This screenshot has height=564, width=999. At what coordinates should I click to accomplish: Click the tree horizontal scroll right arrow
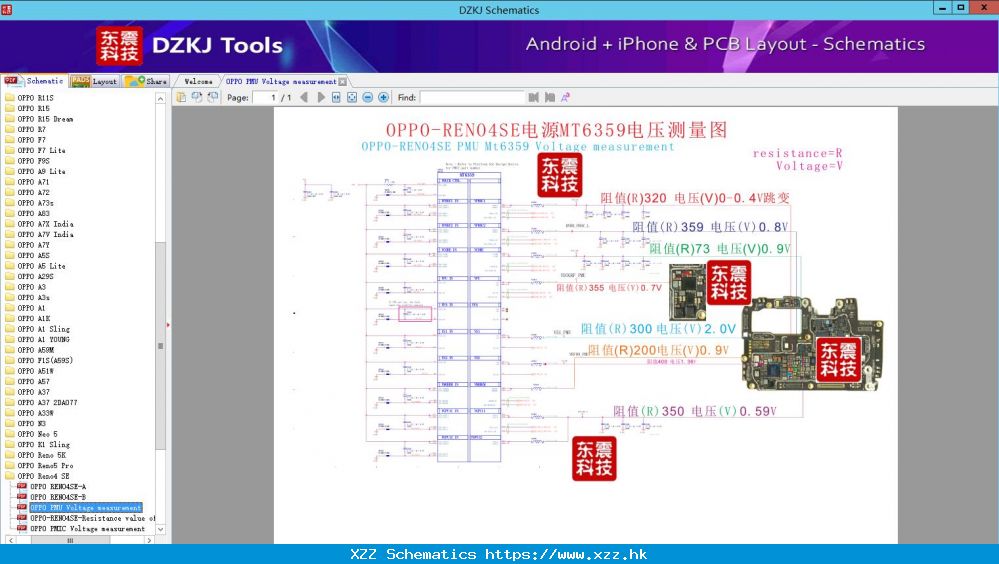[149, 540]
